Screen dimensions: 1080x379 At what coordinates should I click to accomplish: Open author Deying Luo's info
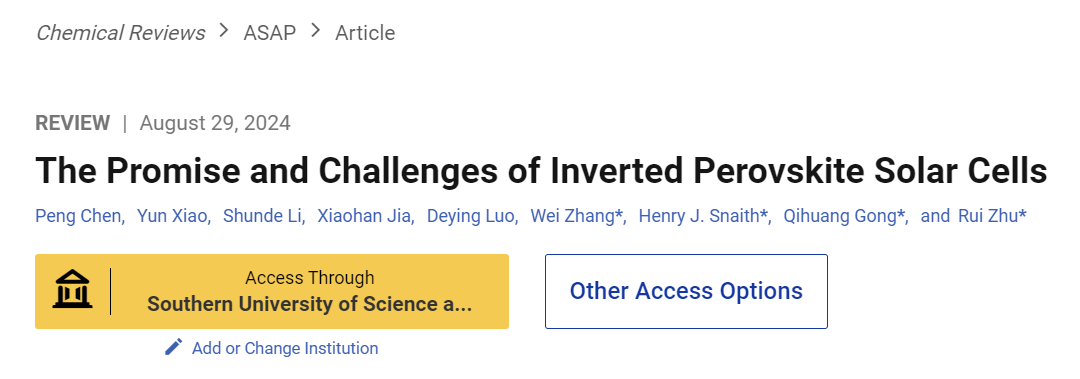click(x=471, y=216)
